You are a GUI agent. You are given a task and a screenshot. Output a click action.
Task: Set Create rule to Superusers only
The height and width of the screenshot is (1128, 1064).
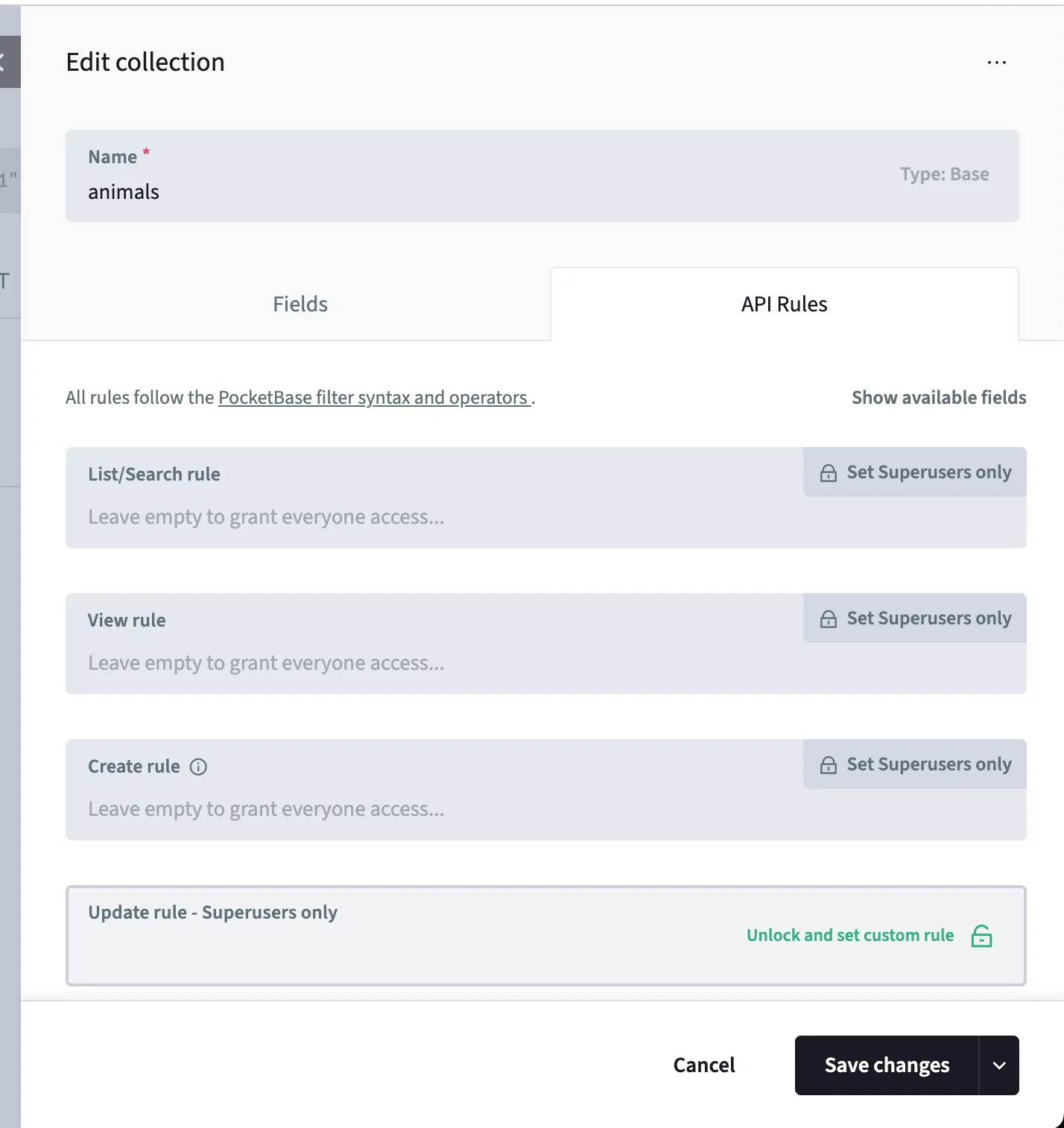coord(928,764)
